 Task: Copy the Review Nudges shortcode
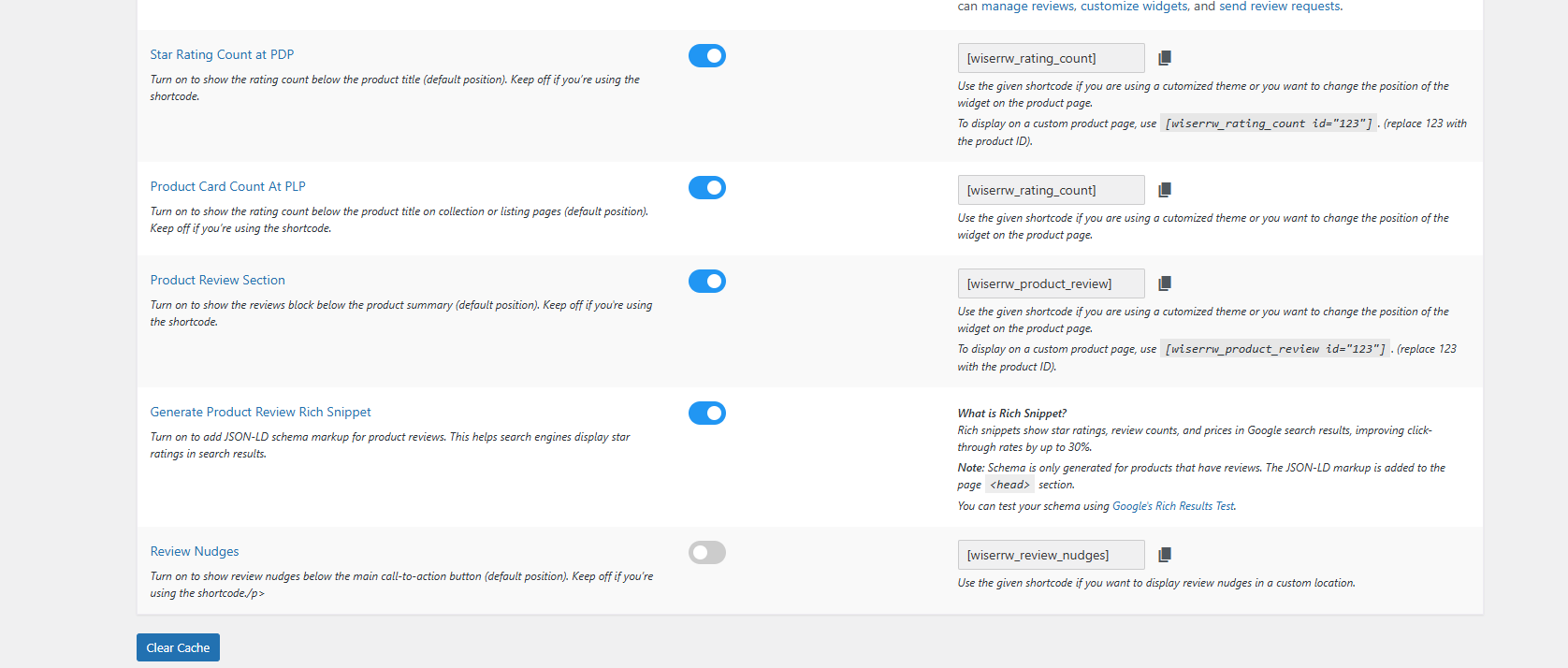1165,555
